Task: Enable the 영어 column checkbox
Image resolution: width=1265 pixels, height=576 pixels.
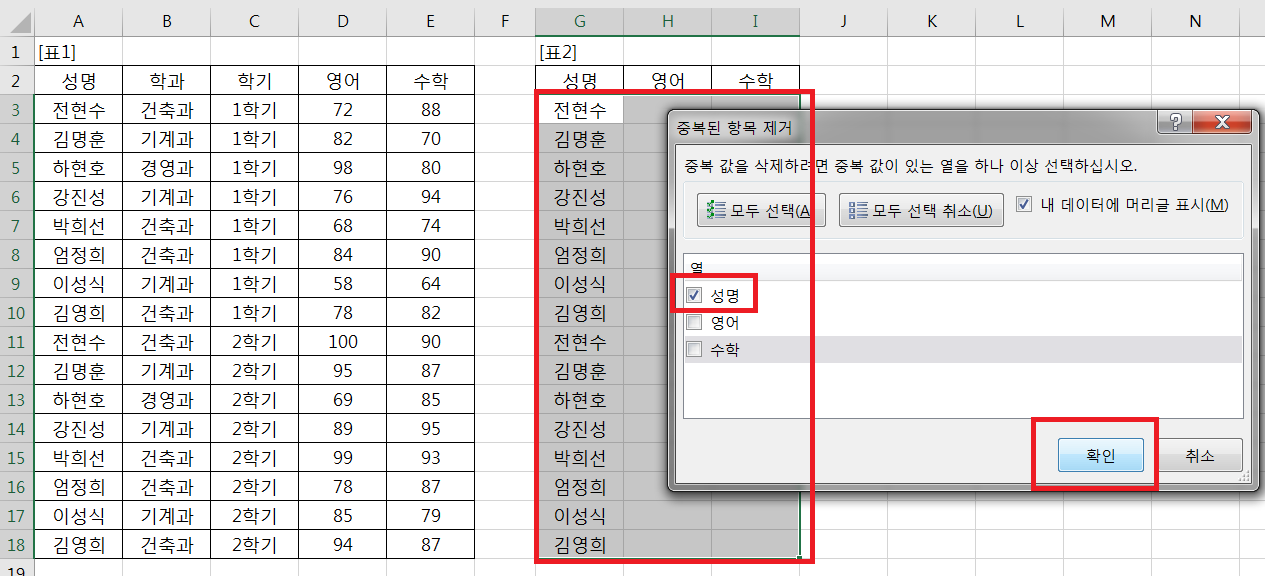Action: (x=694, y=323)
